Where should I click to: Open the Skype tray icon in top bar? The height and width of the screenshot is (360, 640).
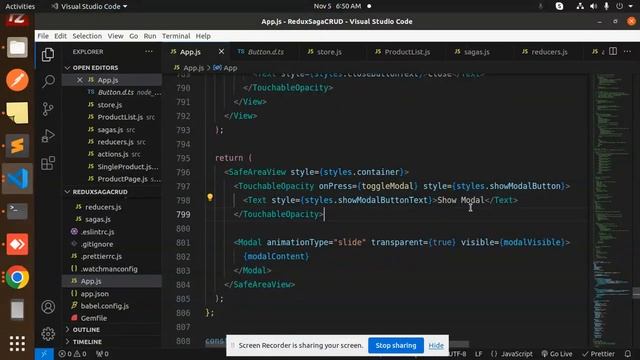[x=560, y=6]
